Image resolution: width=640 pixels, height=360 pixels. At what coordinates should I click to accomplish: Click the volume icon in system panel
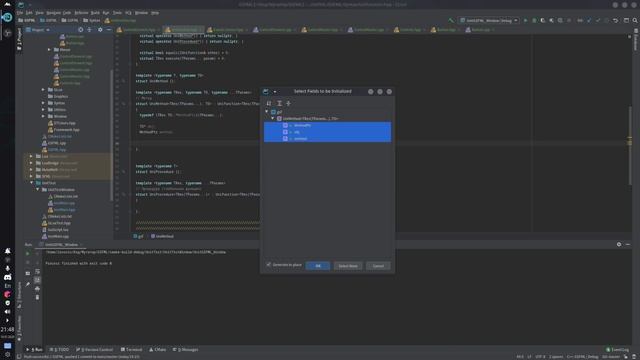click(x=7, y=311)
